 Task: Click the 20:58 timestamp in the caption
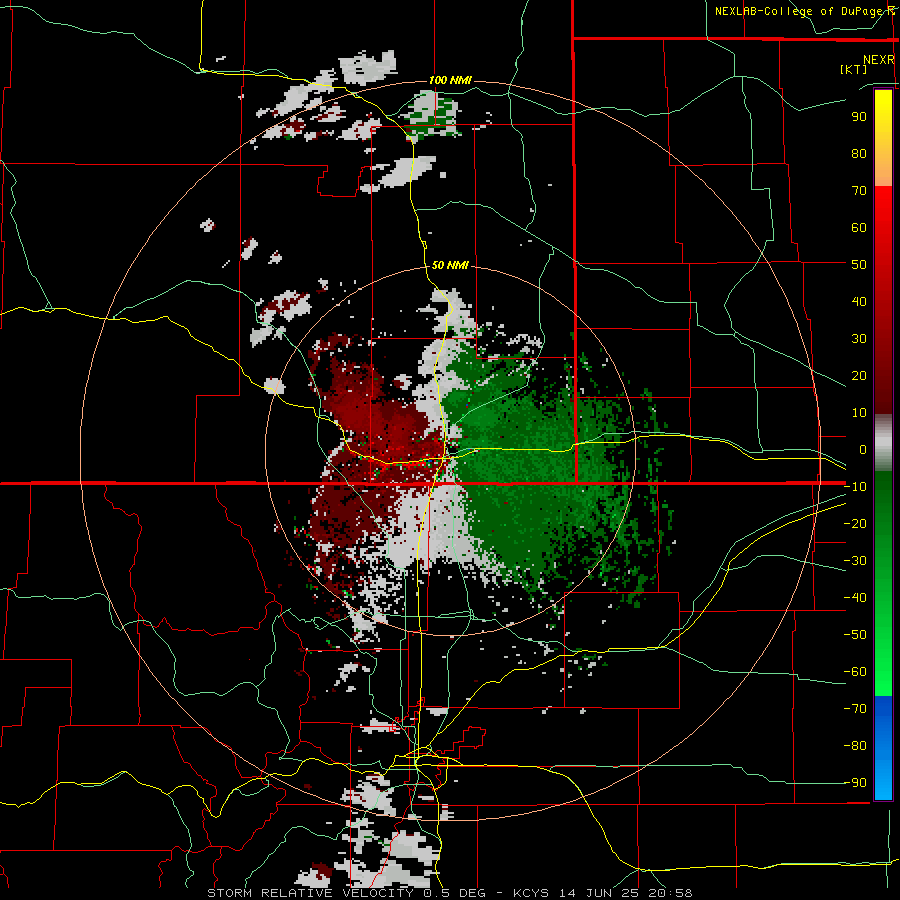coord(670,893)
